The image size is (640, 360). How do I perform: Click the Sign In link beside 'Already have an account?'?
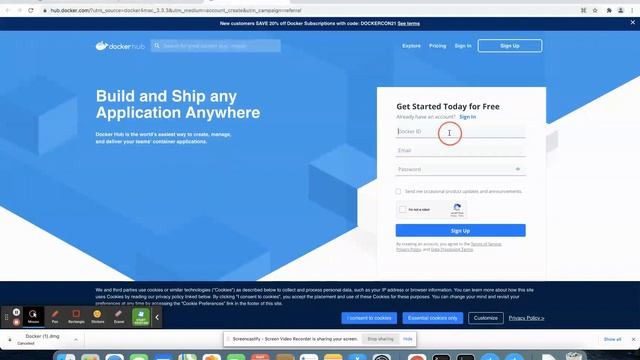coord(467,117)
